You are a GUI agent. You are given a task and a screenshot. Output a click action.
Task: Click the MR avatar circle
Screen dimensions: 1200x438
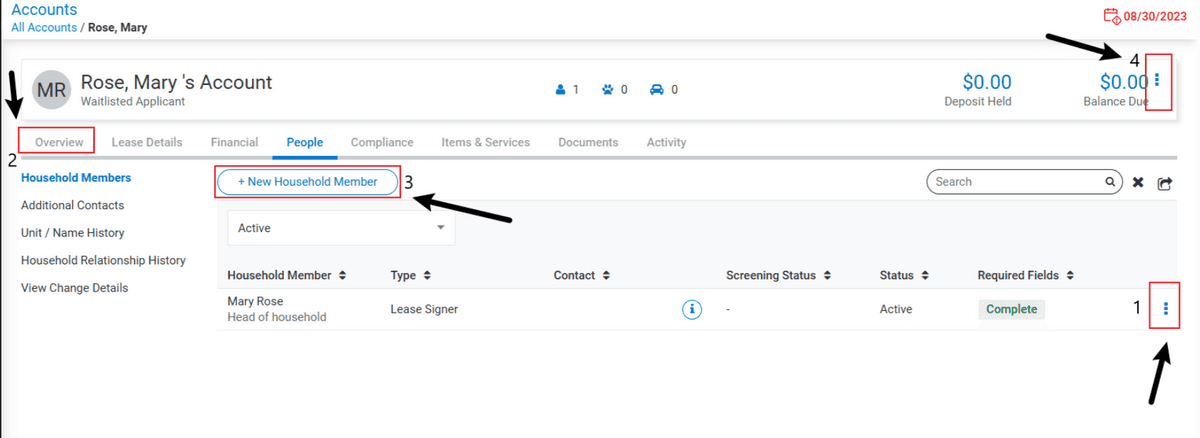(x=51, y=88)
